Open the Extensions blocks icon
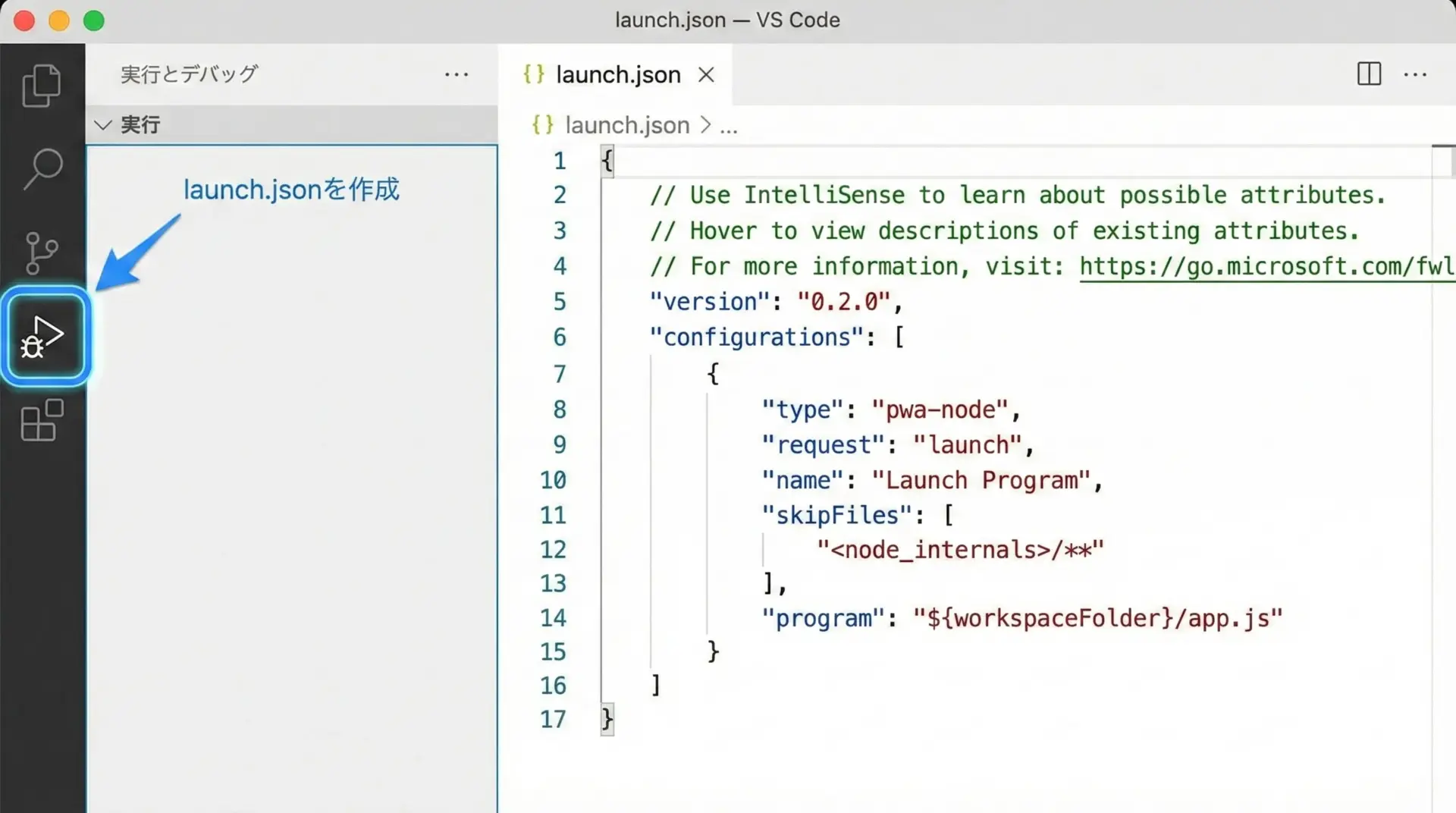Screen dimensions: 1456x813 42,420
